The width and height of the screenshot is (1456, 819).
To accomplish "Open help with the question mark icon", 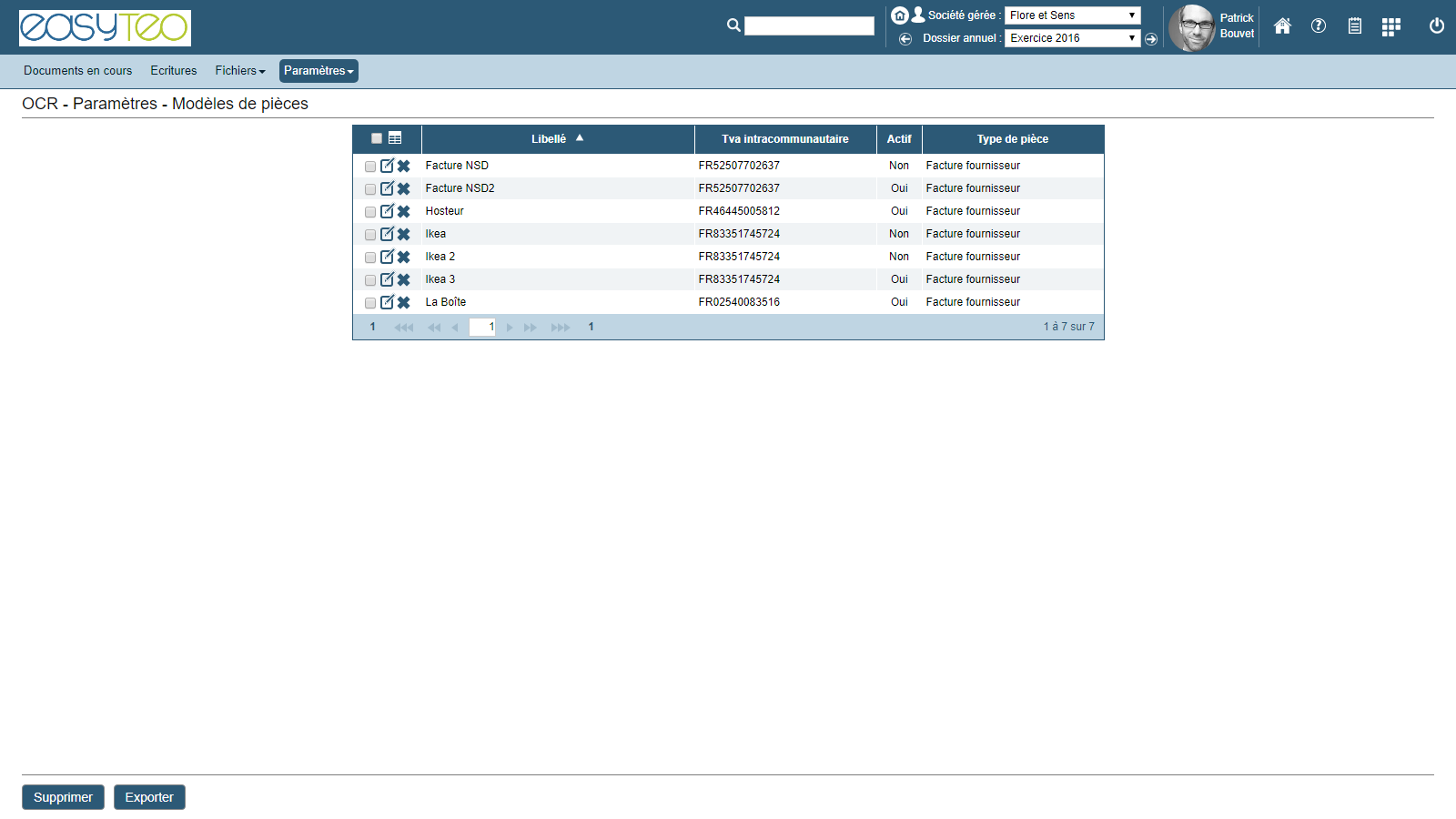I will pyautogui.click(x=1319, y=26).
